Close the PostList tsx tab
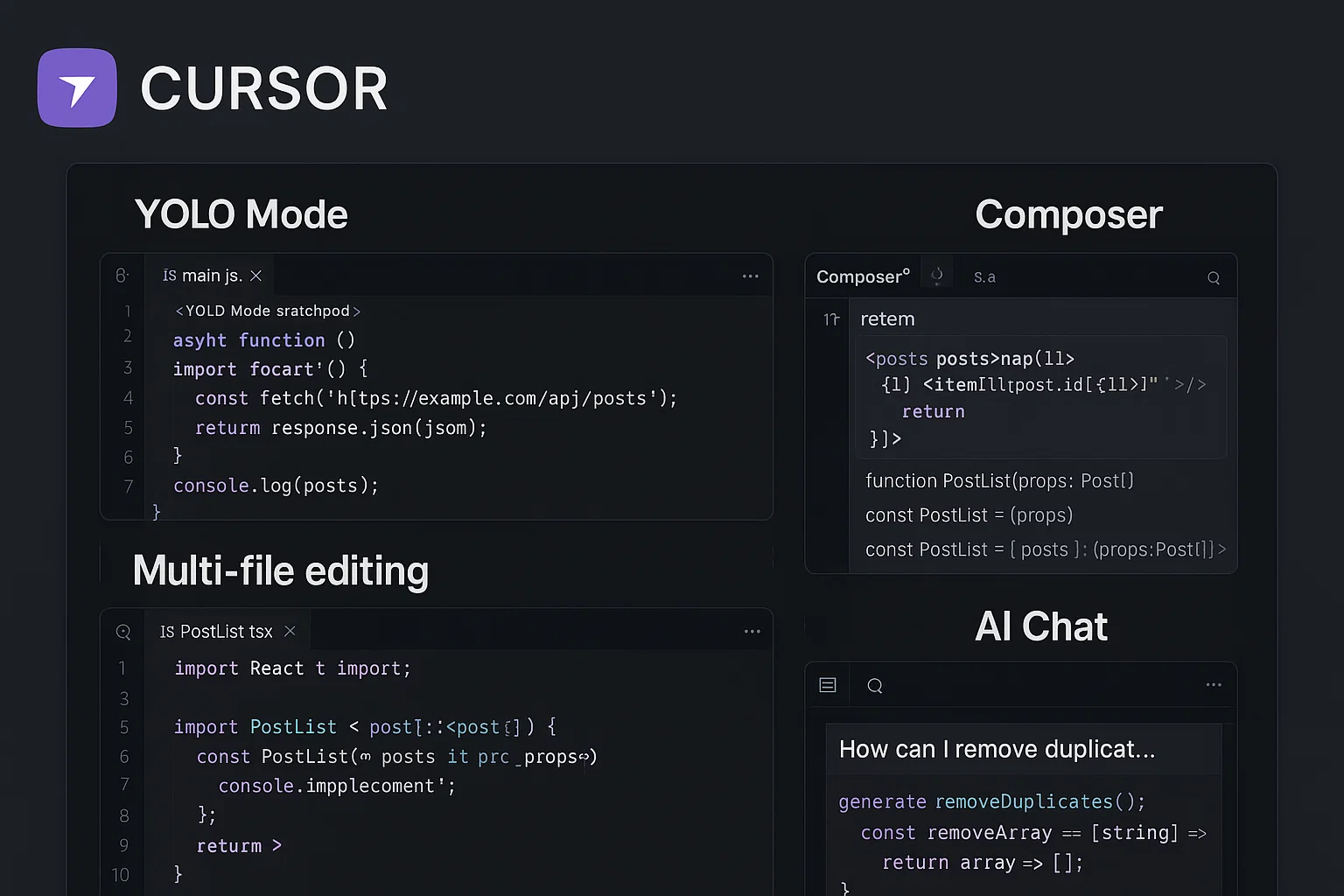Viewport: 1344px width, 896px height. [290, 631]
